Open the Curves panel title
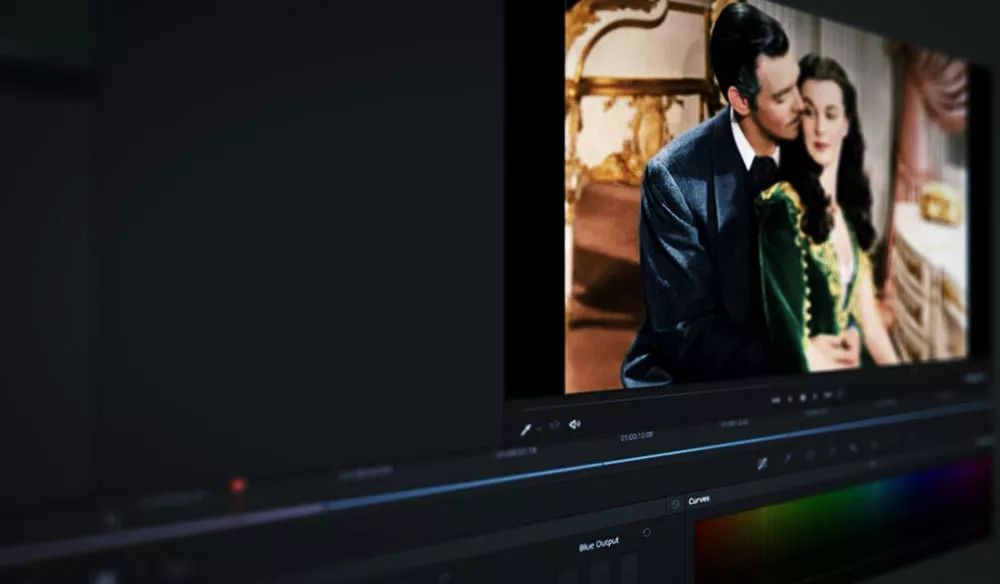 pos(699,500)
